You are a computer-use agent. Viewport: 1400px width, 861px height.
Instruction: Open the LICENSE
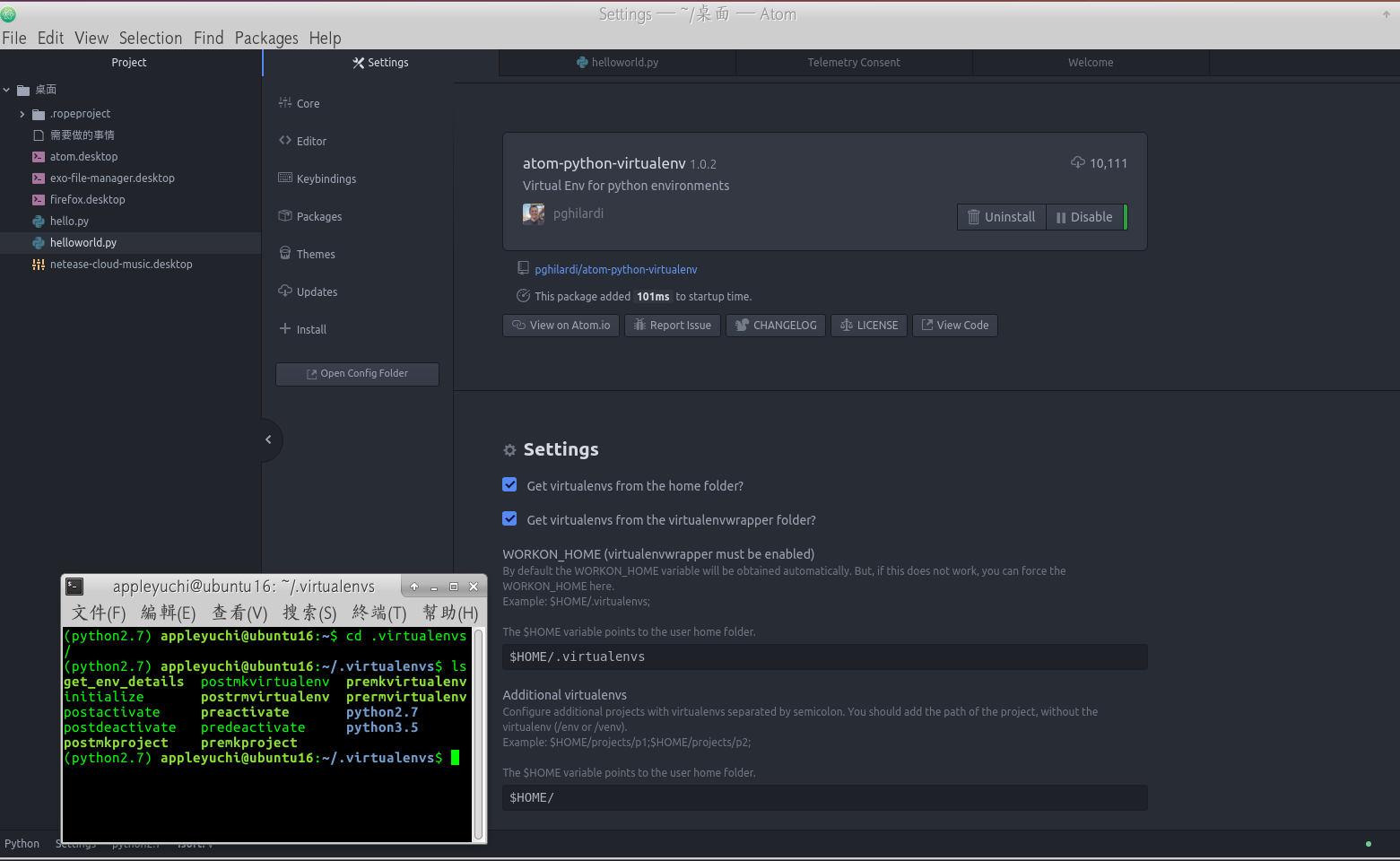click(869, 325)
